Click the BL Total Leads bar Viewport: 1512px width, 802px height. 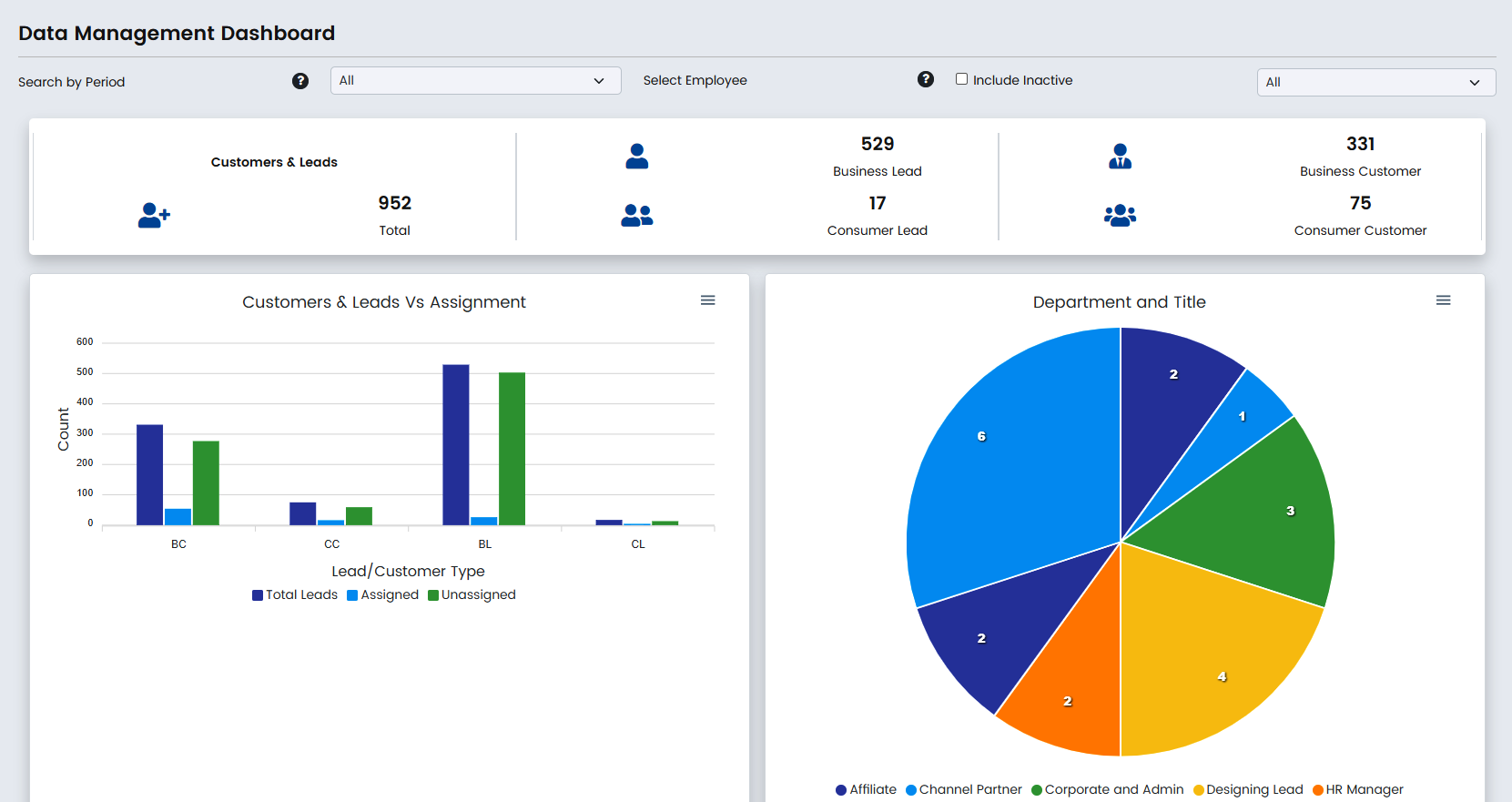(456, 445)
